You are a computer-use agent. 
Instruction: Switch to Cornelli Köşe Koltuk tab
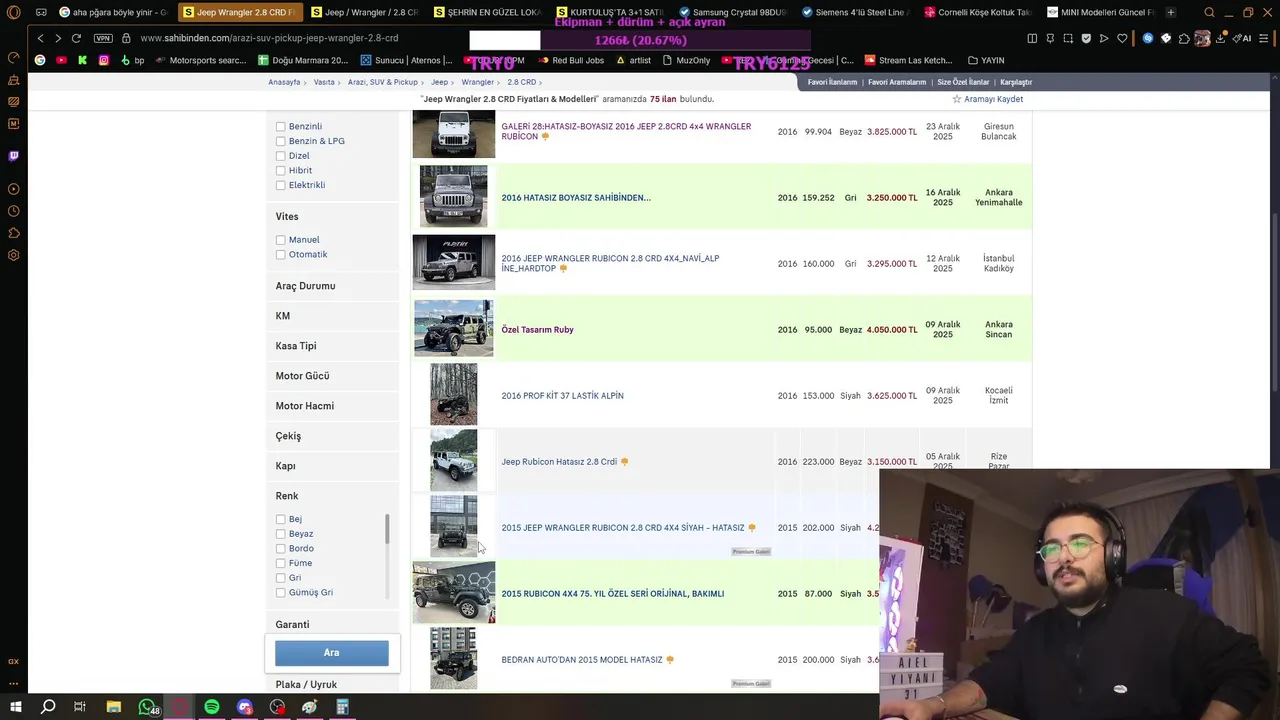coord(978,13)
